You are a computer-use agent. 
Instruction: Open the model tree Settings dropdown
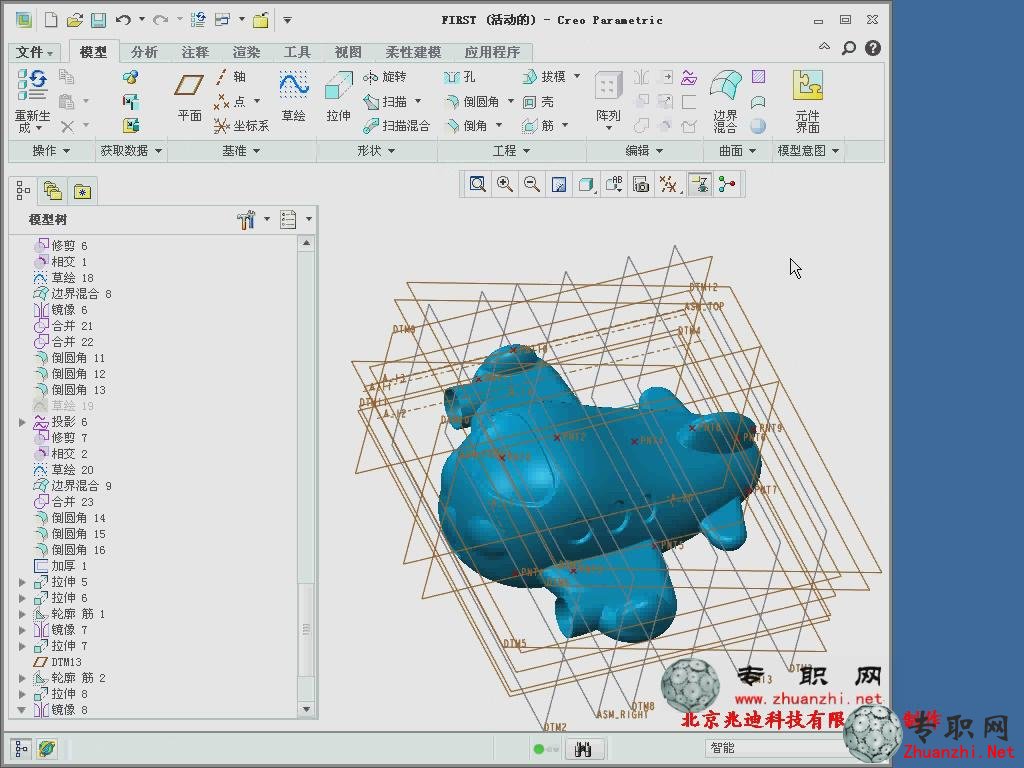pos(252,220)
